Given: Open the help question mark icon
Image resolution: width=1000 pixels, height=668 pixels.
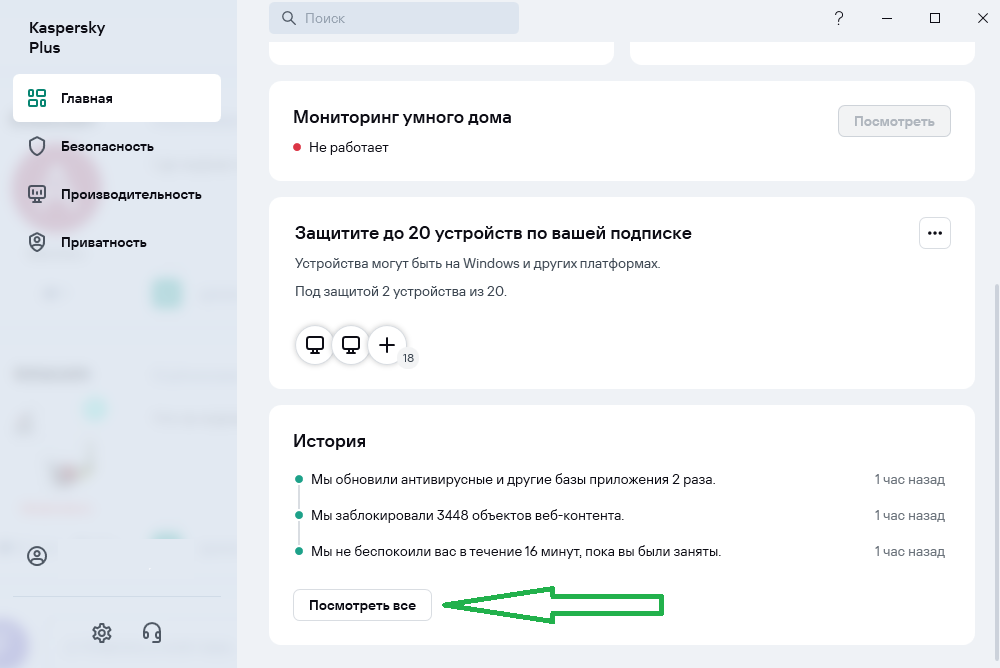Looking at the screenshot, I should coord(837,18).
